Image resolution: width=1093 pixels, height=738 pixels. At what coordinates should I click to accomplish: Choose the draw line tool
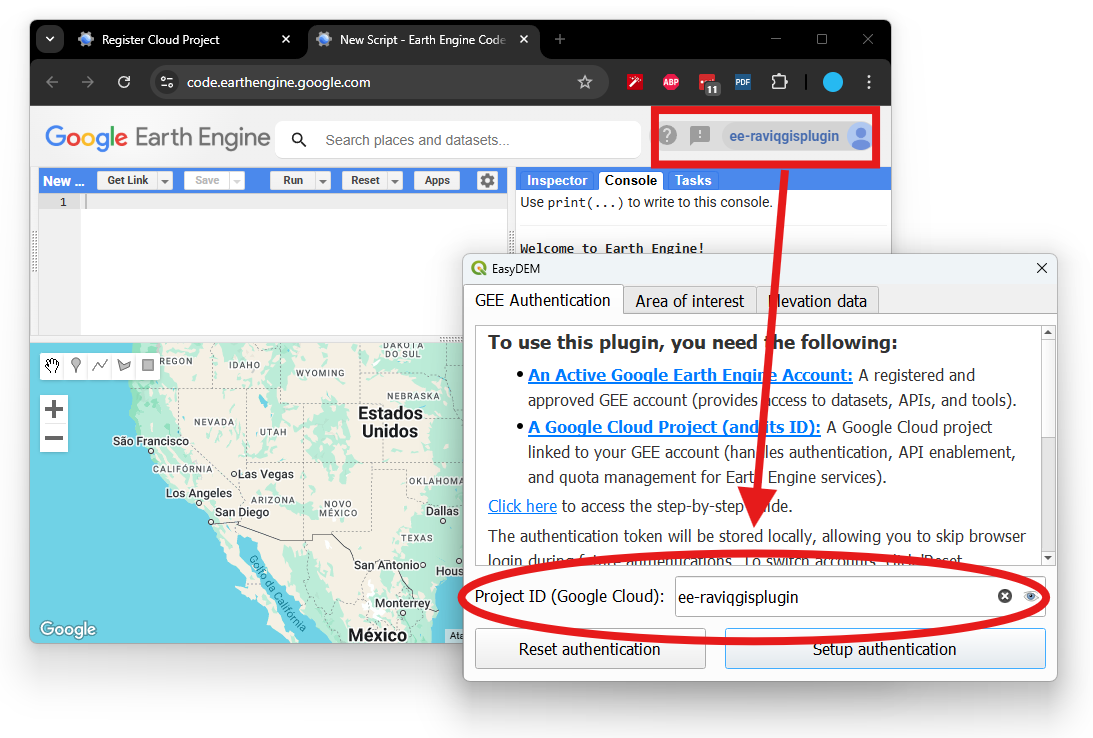(100, 366)
